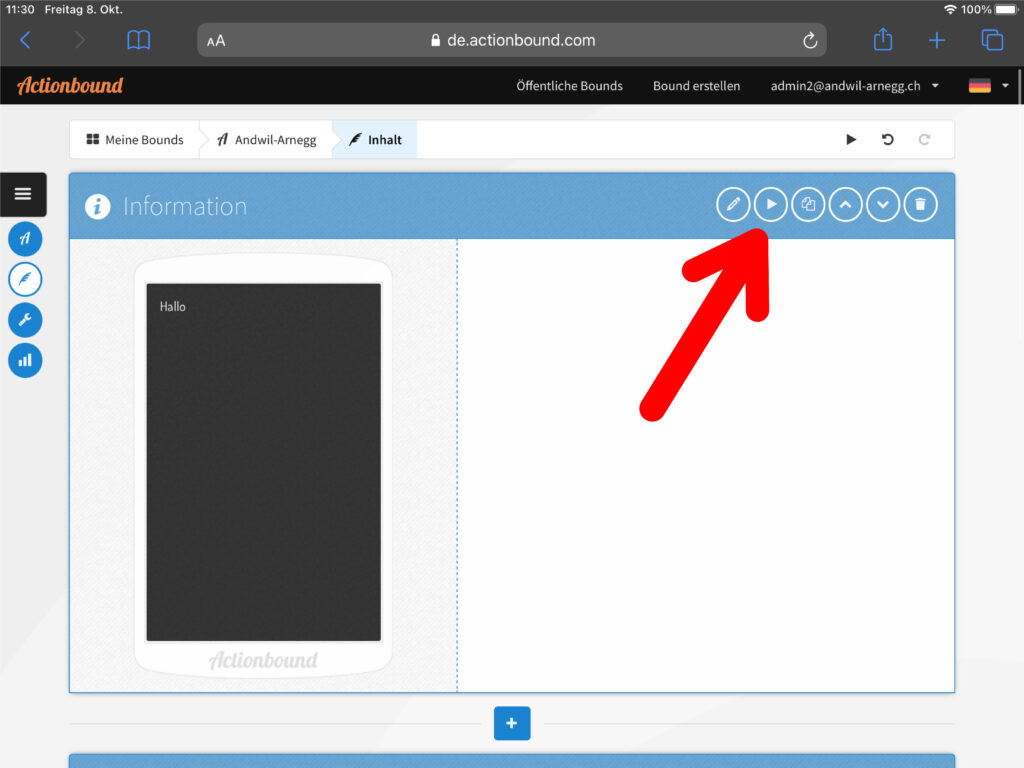Move Information element down
The width and height of the screenshot is (1024, 768).
(883, 205)
